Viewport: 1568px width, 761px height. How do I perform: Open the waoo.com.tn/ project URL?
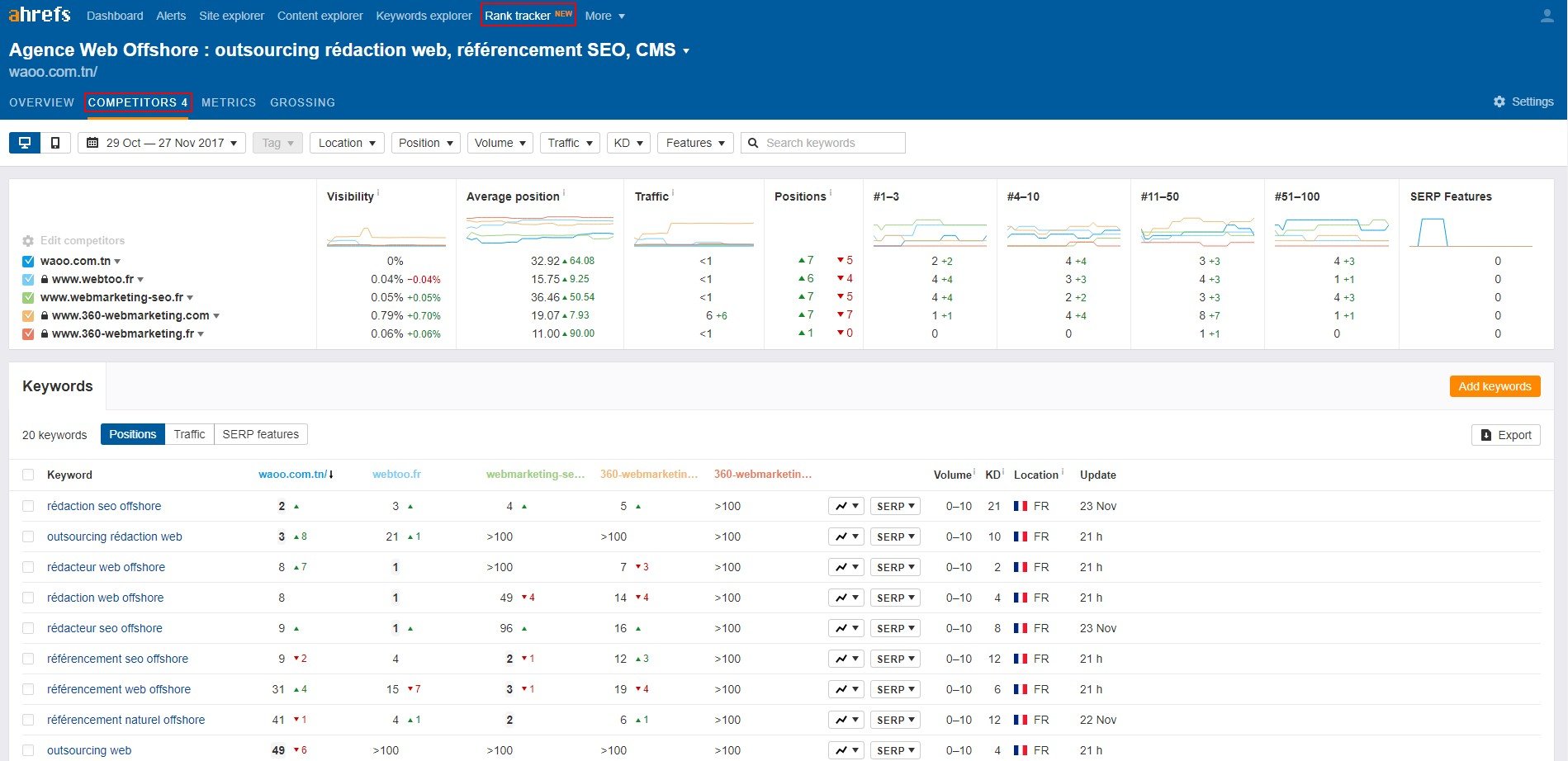point(53,72)
